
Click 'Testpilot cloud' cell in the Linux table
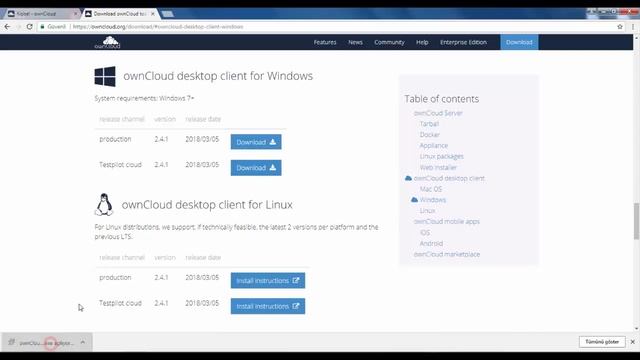(120, 303)
